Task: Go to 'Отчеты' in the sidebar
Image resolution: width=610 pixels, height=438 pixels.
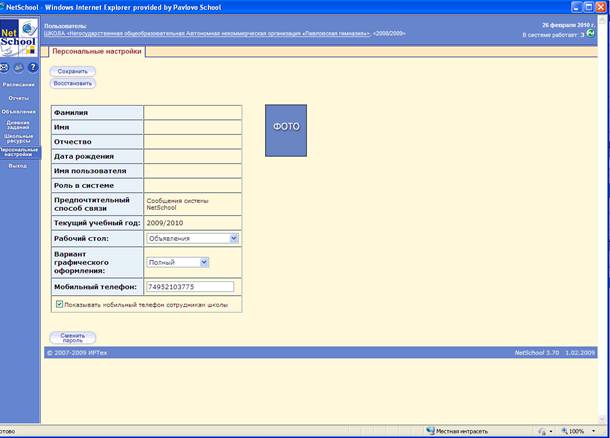Action: tap(19, 98)
